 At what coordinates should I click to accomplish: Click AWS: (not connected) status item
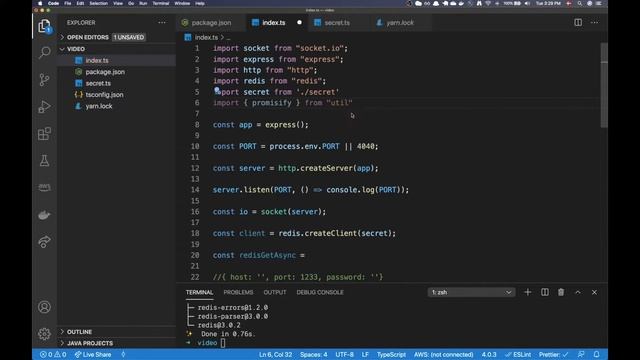tap(443, 354)
